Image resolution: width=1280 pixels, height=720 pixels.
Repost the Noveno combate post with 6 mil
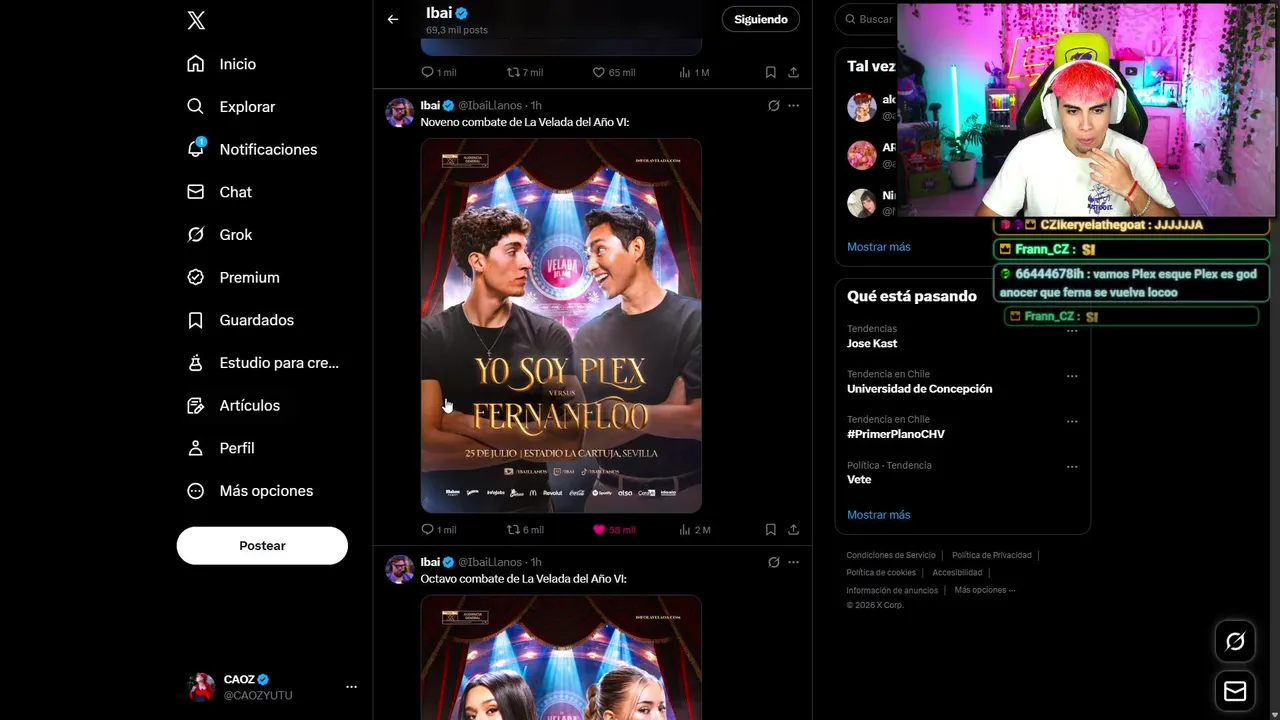click(x=525, y=530)
